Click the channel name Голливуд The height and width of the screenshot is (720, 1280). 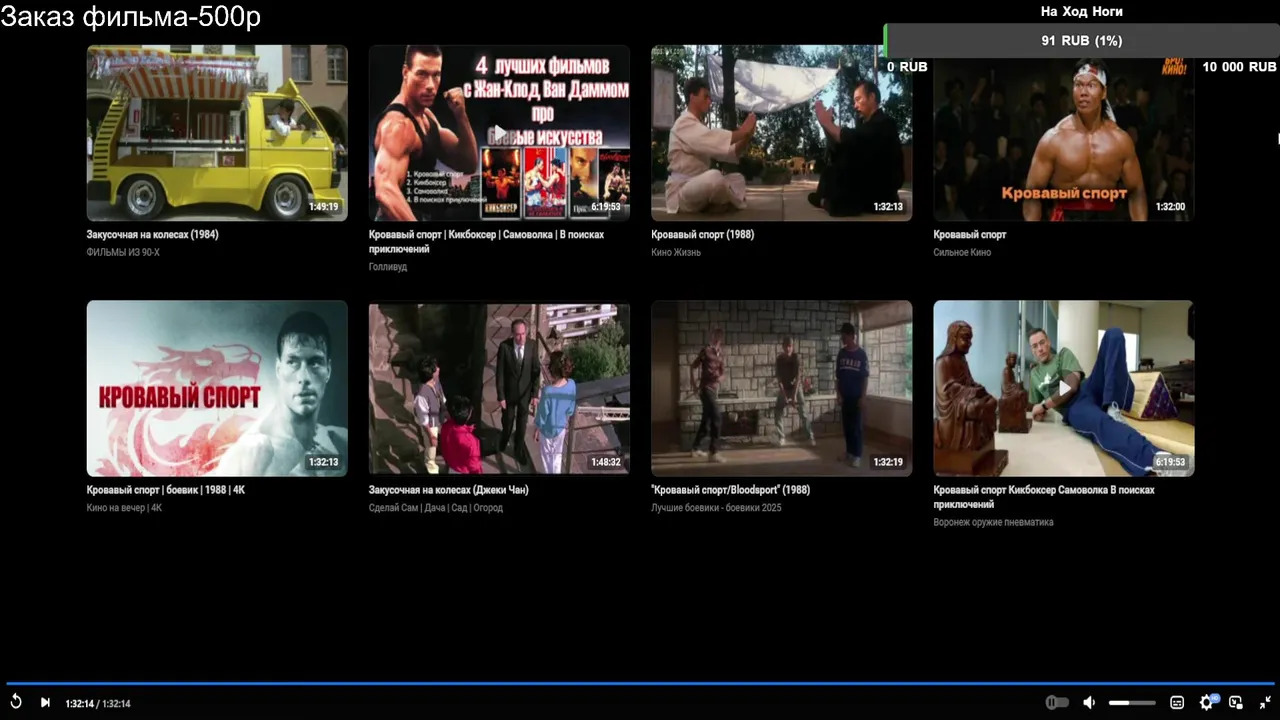click(x=388, y=267)
